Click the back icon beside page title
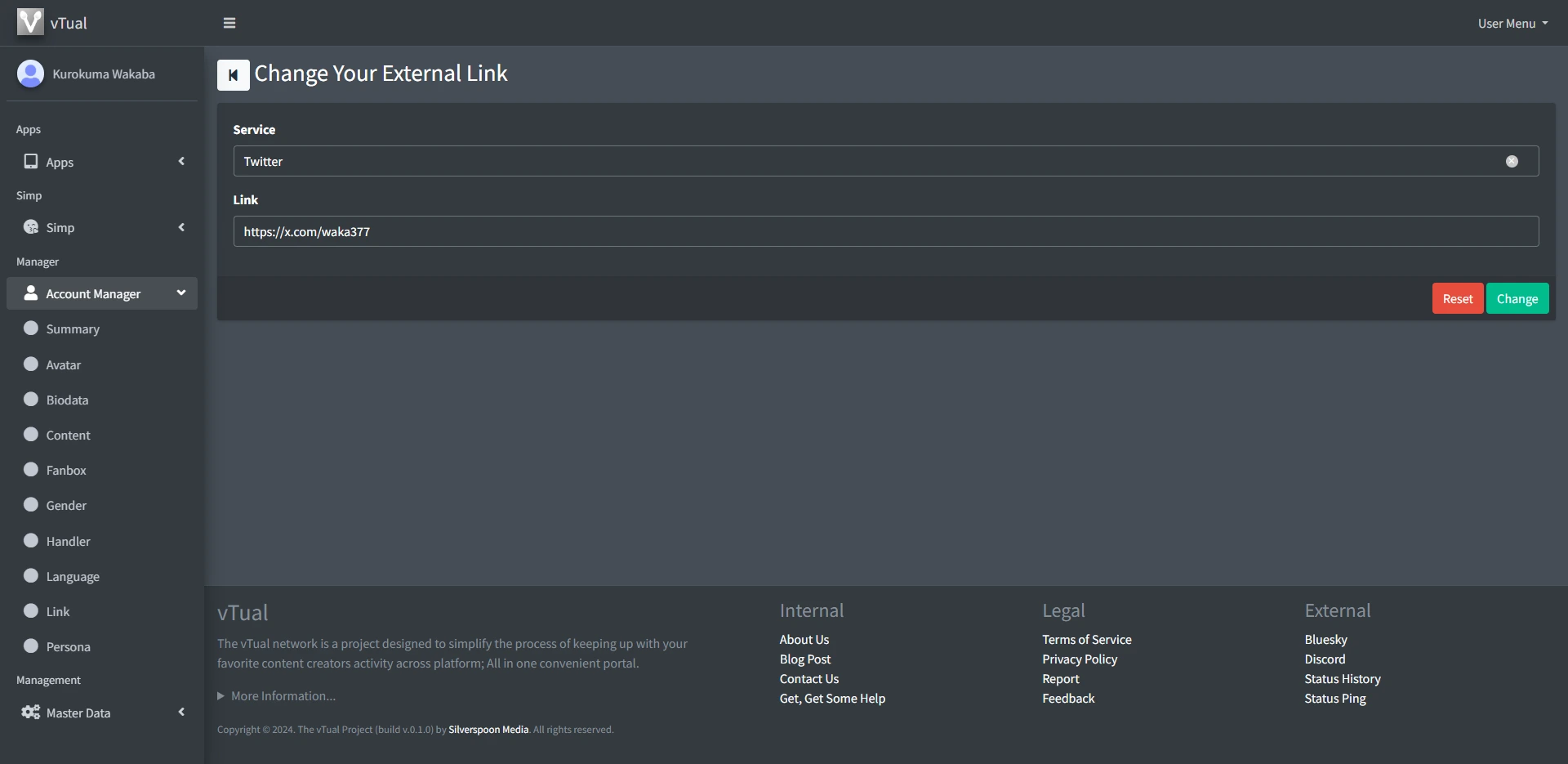 [x=233, y=75]
